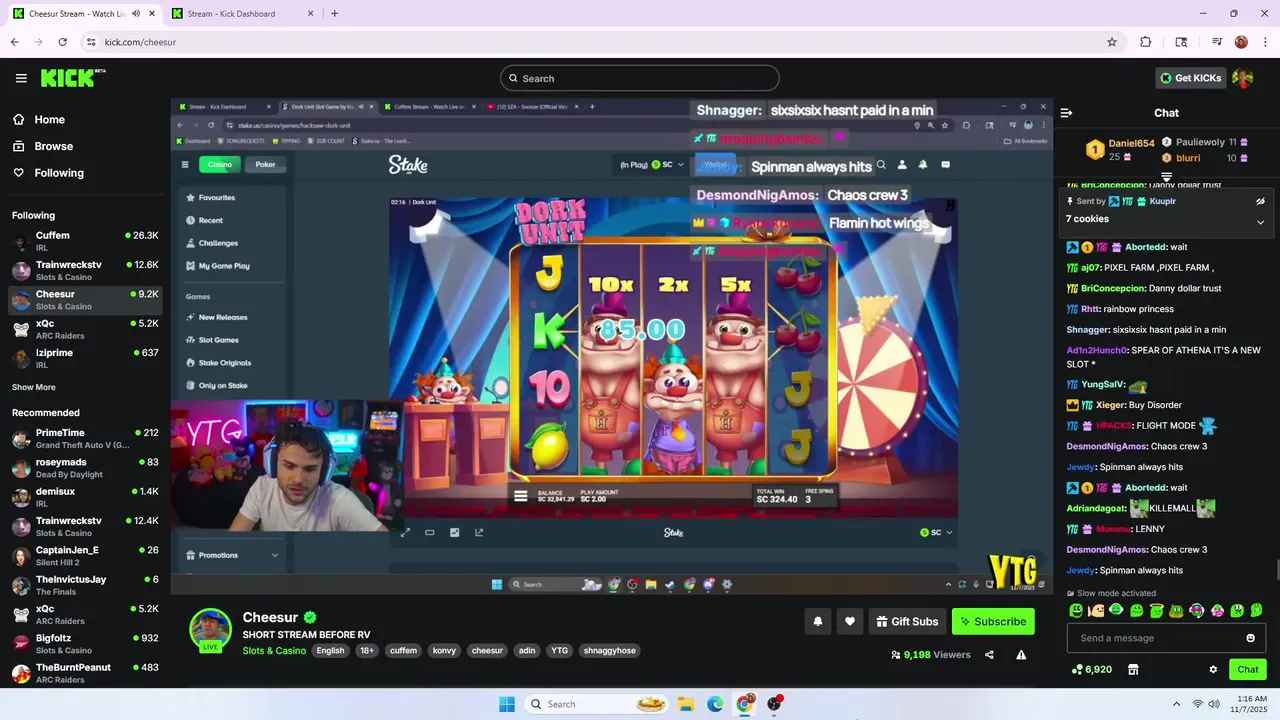Reload the page
This screenshot has width=1280, height=720.
(62, 42)
